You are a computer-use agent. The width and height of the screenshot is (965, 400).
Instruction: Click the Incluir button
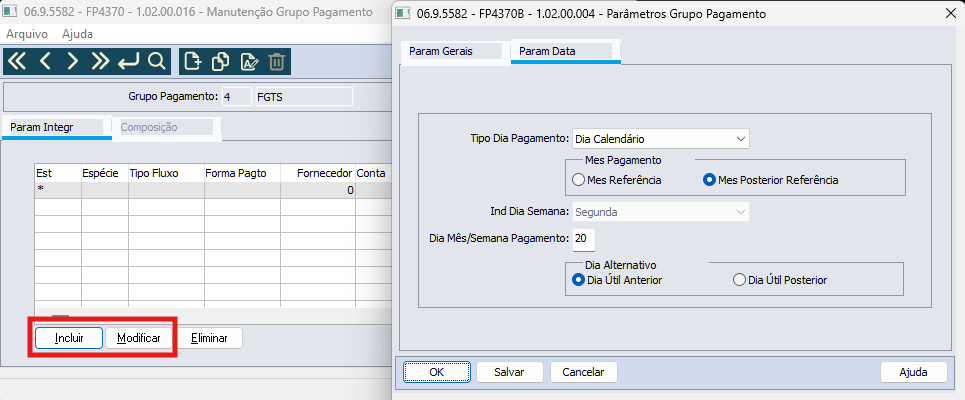(69, 338)
